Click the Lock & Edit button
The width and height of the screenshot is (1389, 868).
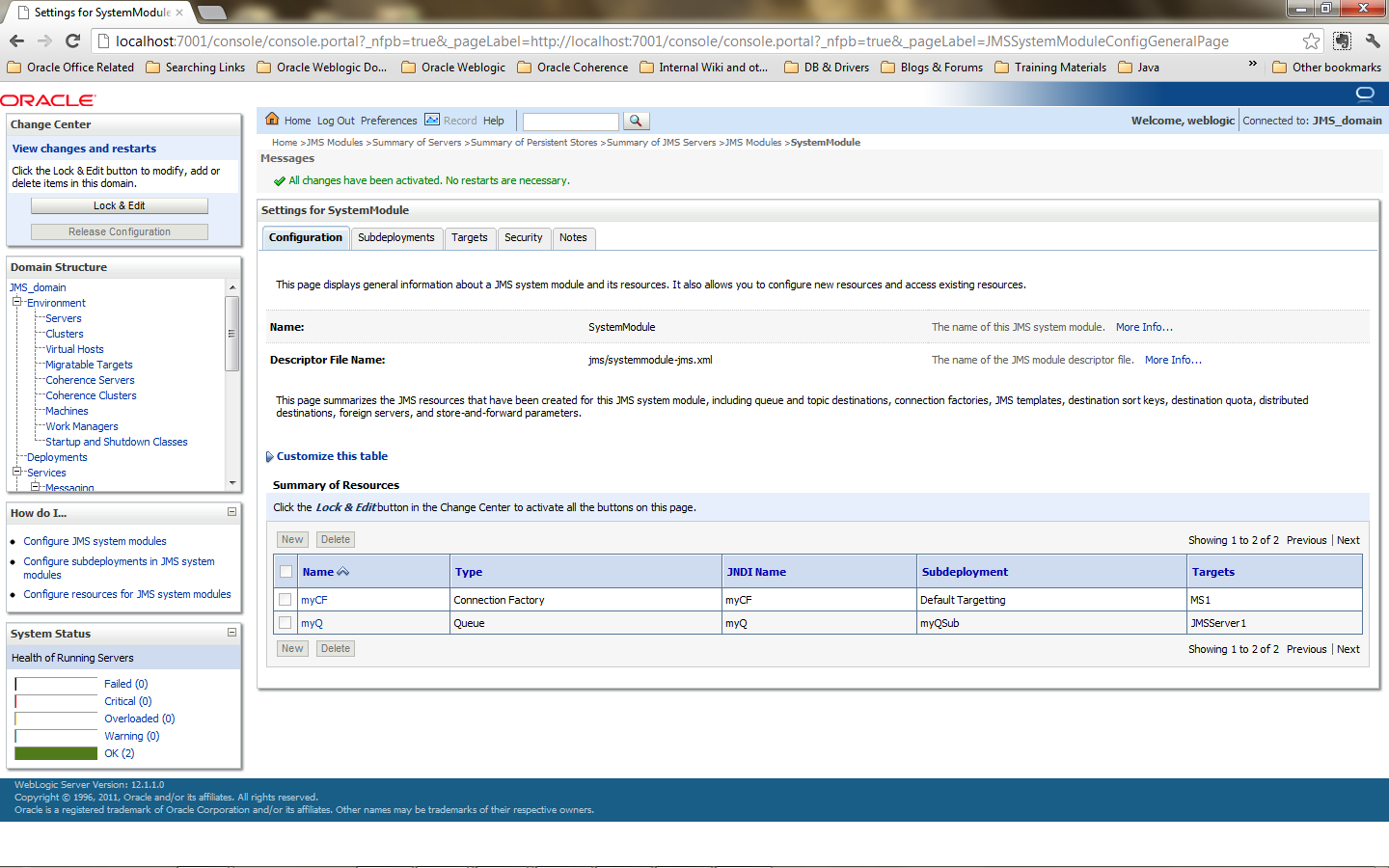[119, 205]
